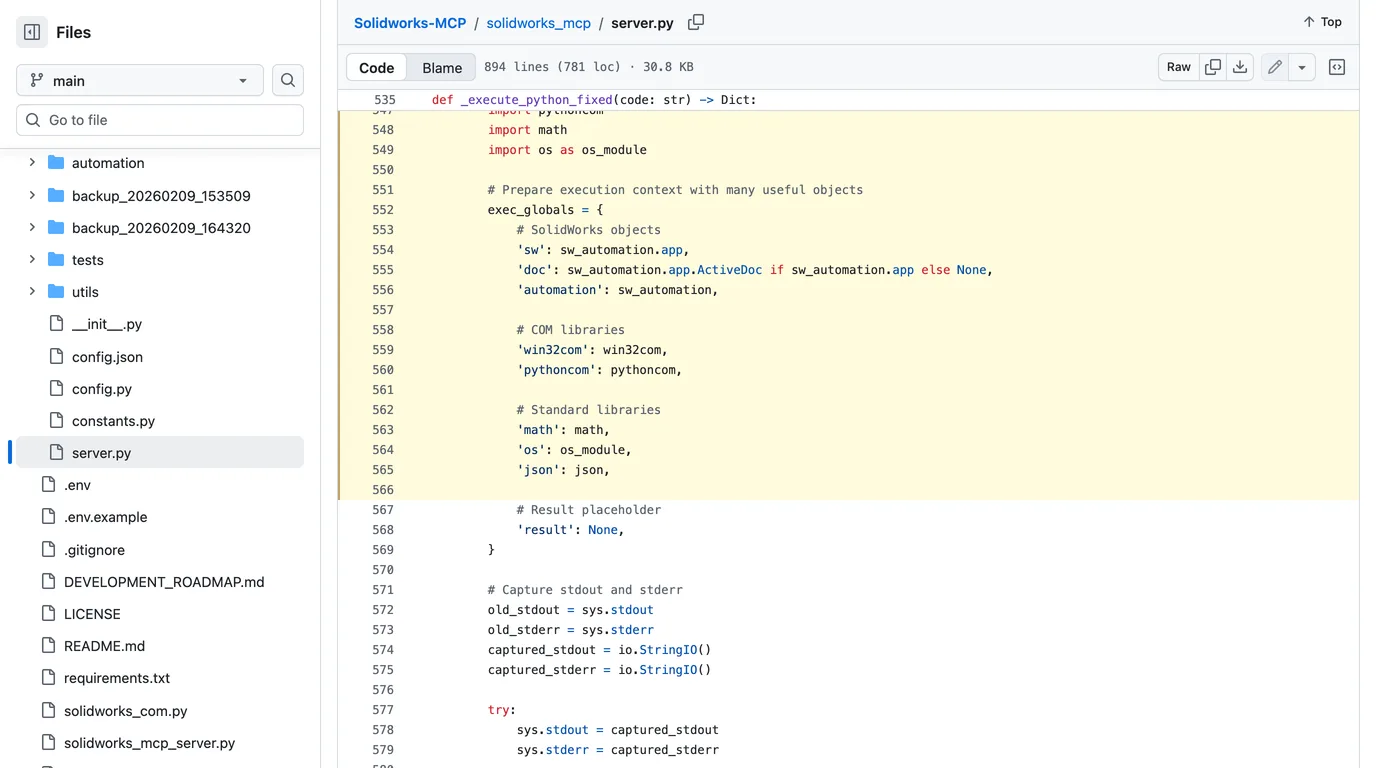Go to solidworks_mcp folder breadcrumb
Screen dimensions: 1376x768
[x=538, y=22]
